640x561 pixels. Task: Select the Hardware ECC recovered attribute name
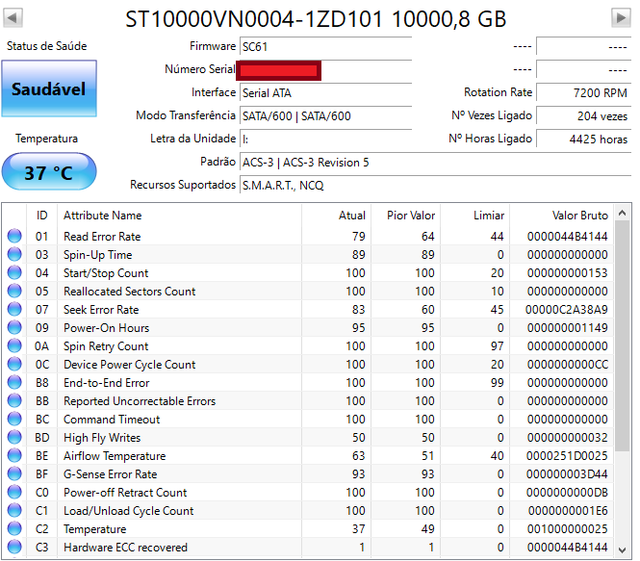(x=125, y=547)
